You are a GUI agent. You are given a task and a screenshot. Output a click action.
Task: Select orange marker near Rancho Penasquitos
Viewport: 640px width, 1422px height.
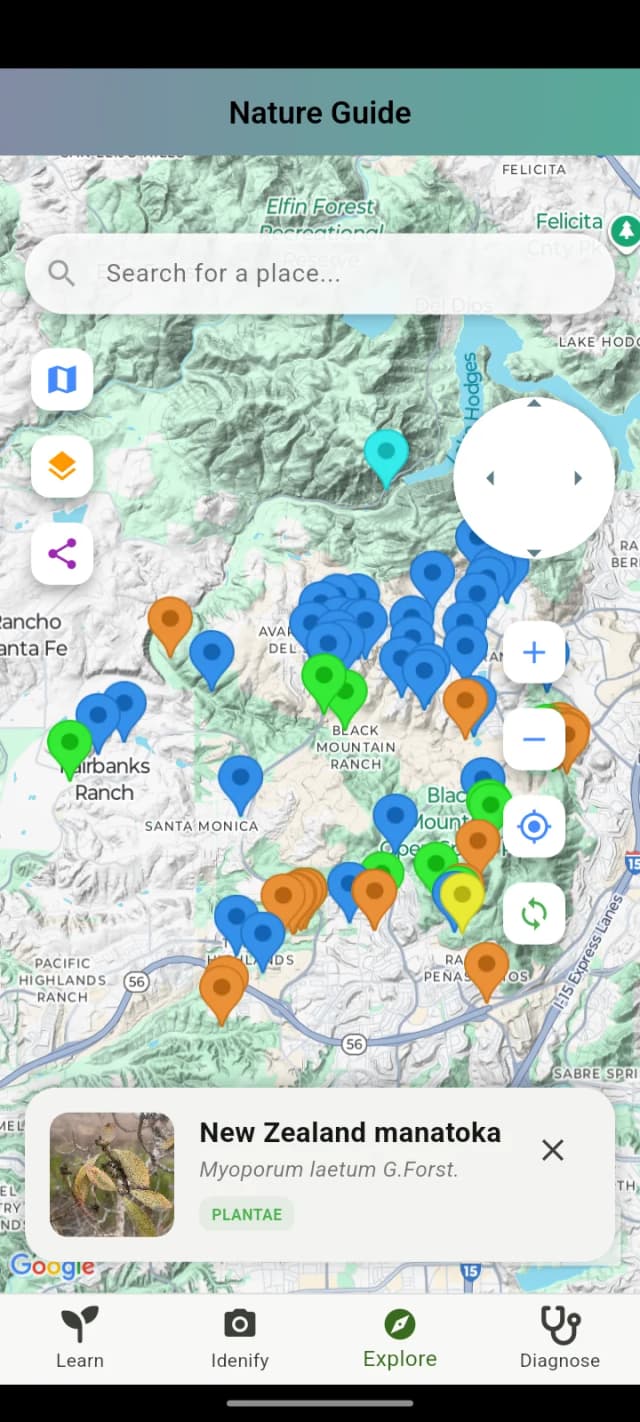(x=486, y=966)
